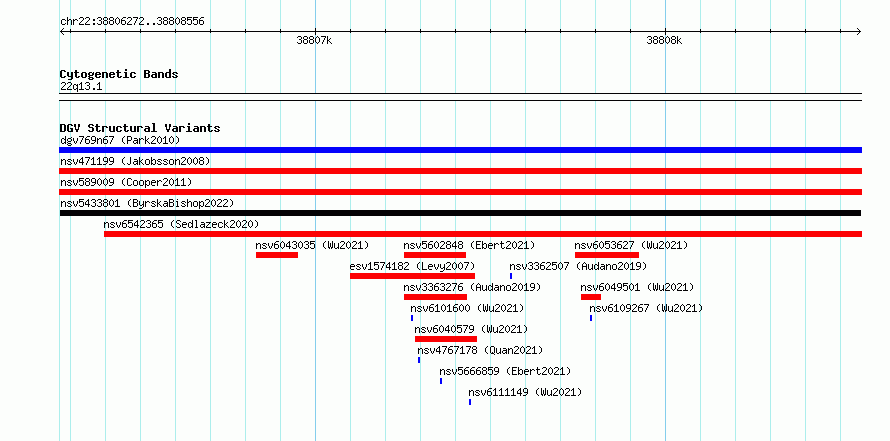Click the red nsv589009 variant bar
The width and height of the screenshot is (890, 441).
pos(460,192)
